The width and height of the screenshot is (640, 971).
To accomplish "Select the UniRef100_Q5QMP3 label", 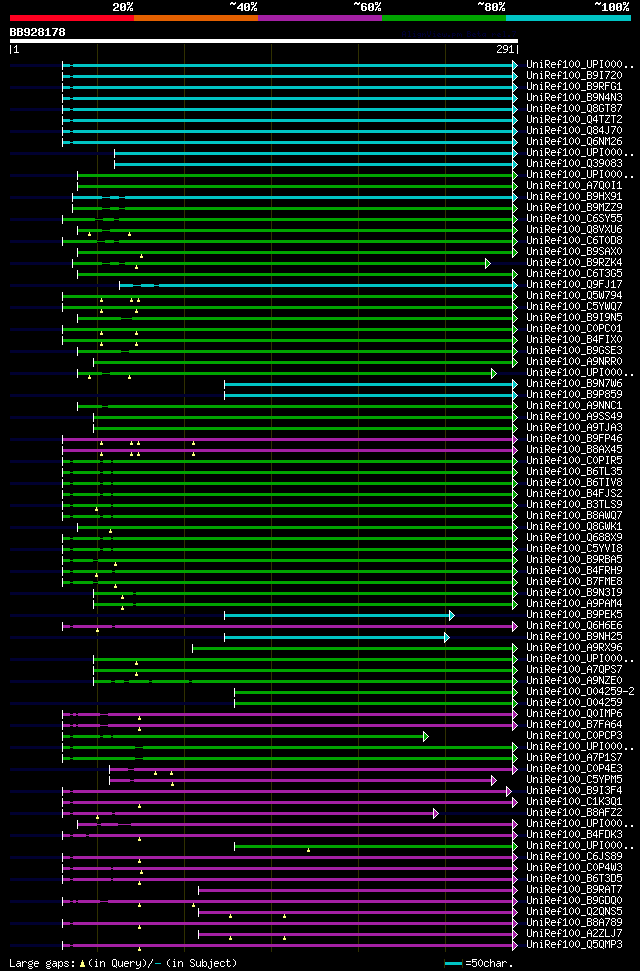I will [574, 945].
